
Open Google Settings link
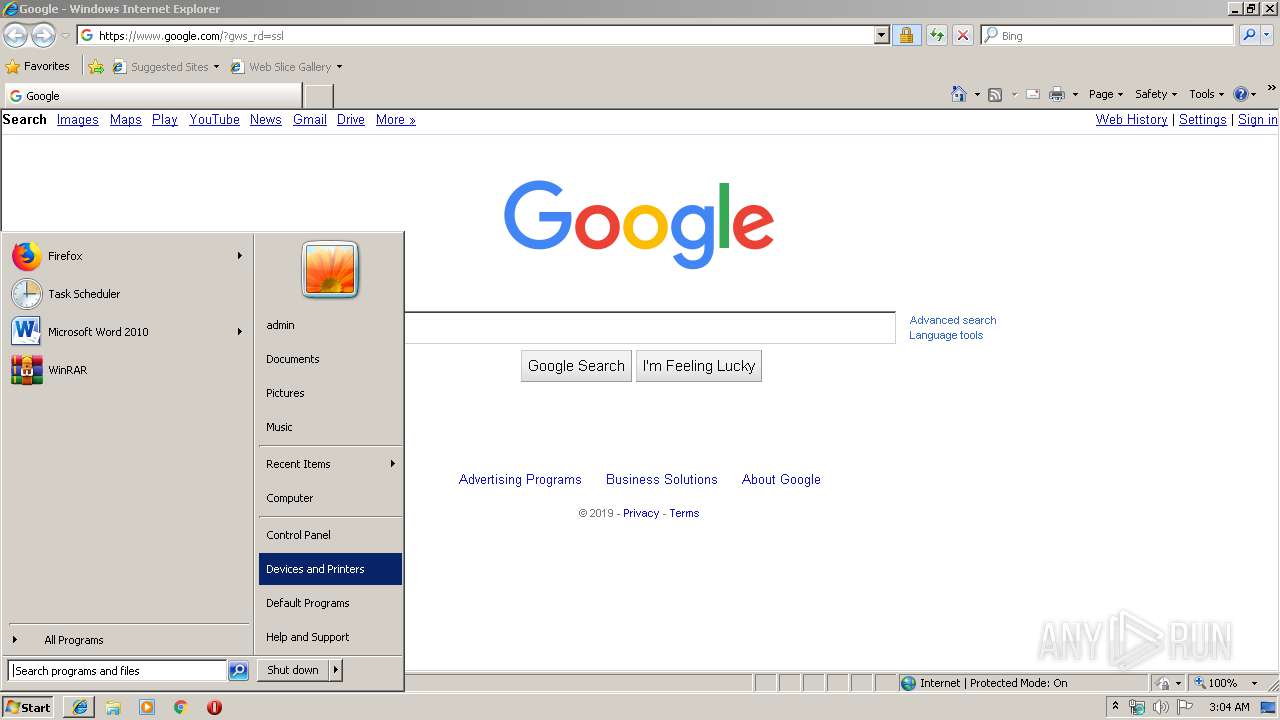[1203, 119]
